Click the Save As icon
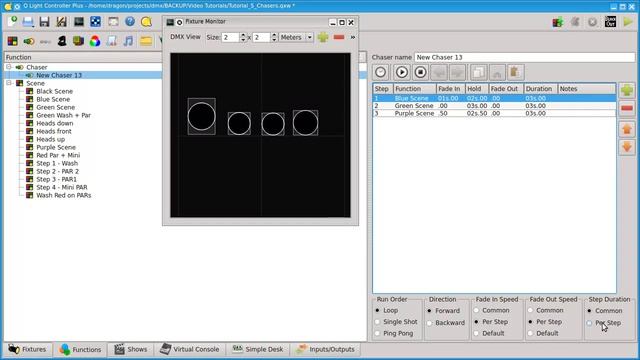Image resolution: width=640 pixels, height=360 pixels. click(x=61, y=21)
